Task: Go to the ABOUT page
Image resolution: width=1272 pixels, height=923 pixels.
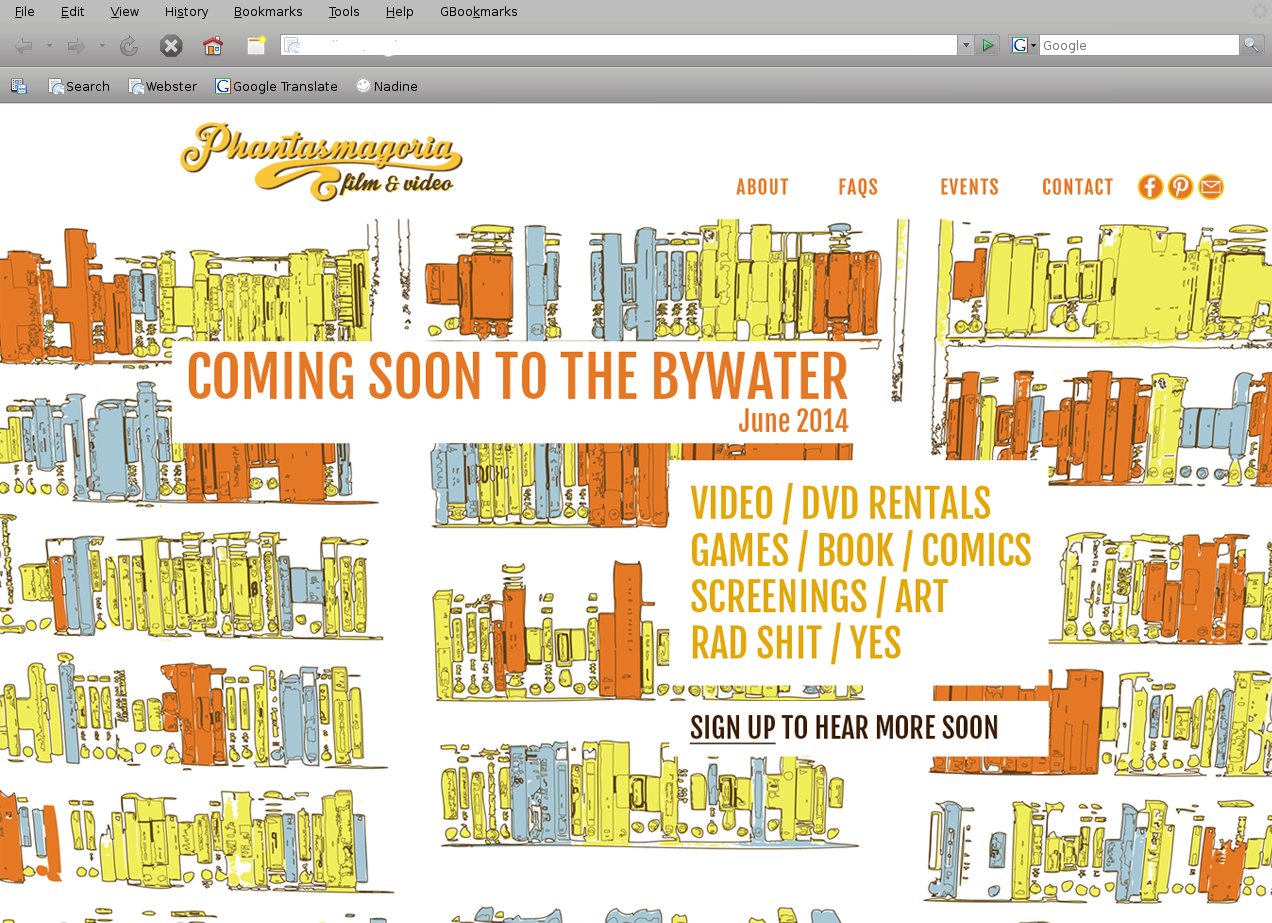Action: 762,187
